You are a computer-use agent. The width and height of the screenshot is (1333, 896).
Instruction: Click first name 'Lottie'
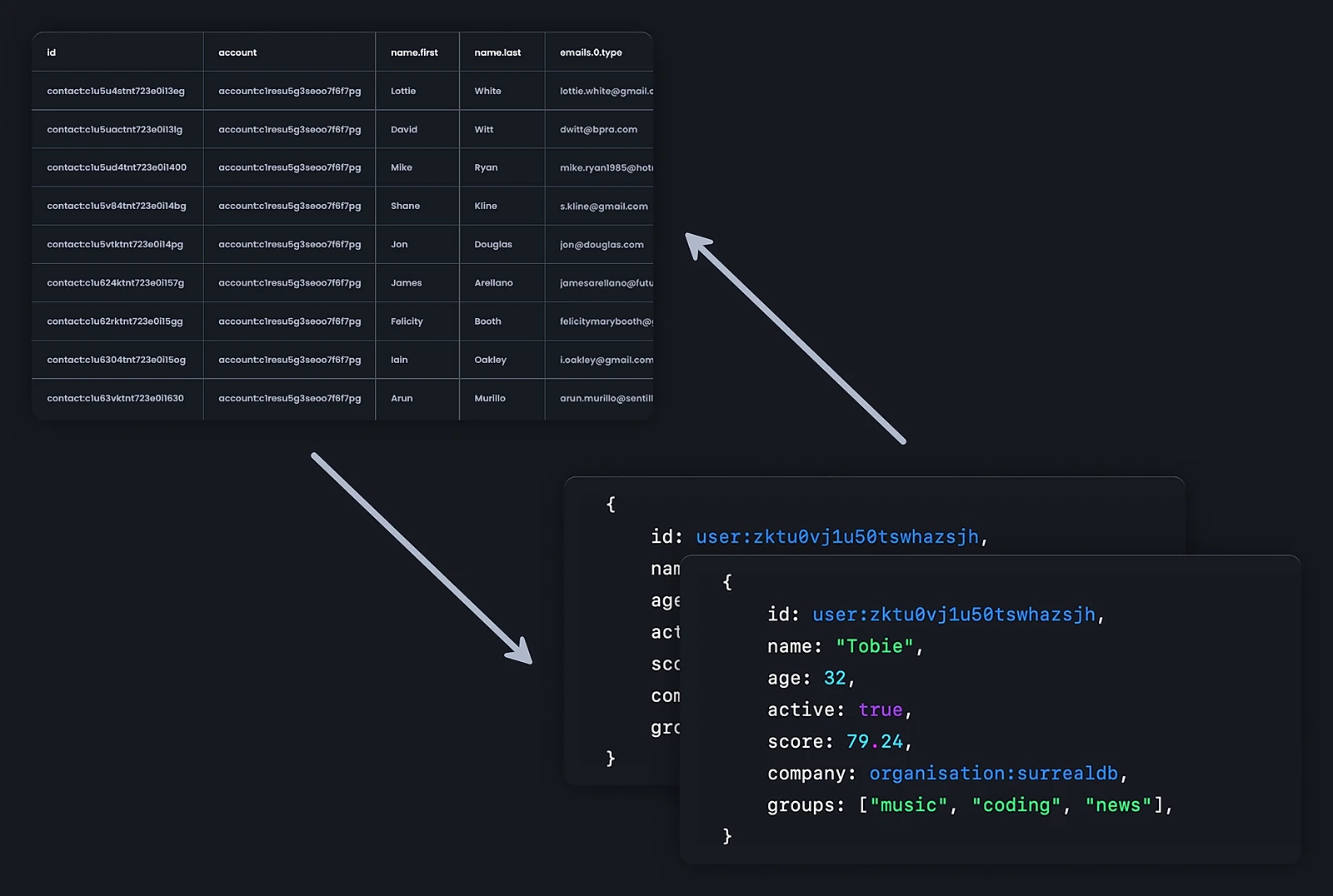[x=403, y=91]
